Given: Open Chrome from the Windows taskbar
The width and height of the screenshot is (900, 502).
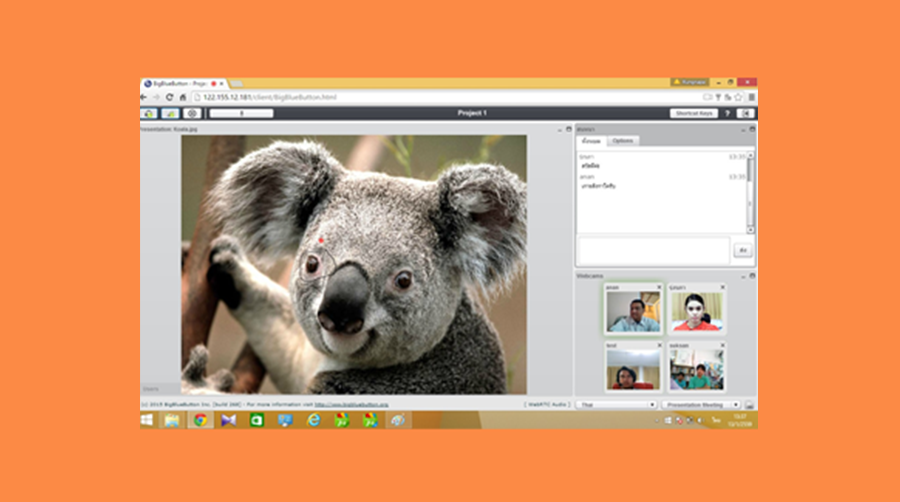Looking at the screenshot, I should pyautogui.click(x=199, y=420).
